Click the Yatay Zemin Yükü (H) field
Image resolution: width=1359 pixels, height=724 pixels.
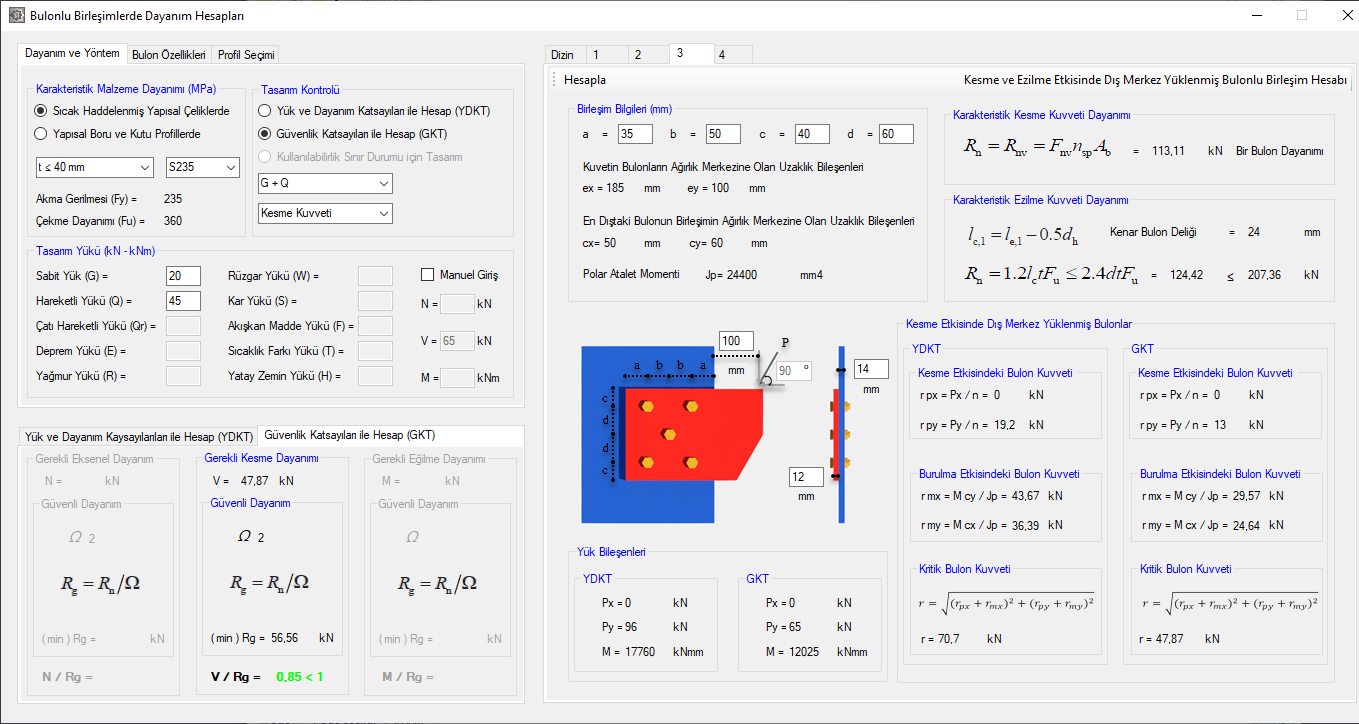(375, 376)
